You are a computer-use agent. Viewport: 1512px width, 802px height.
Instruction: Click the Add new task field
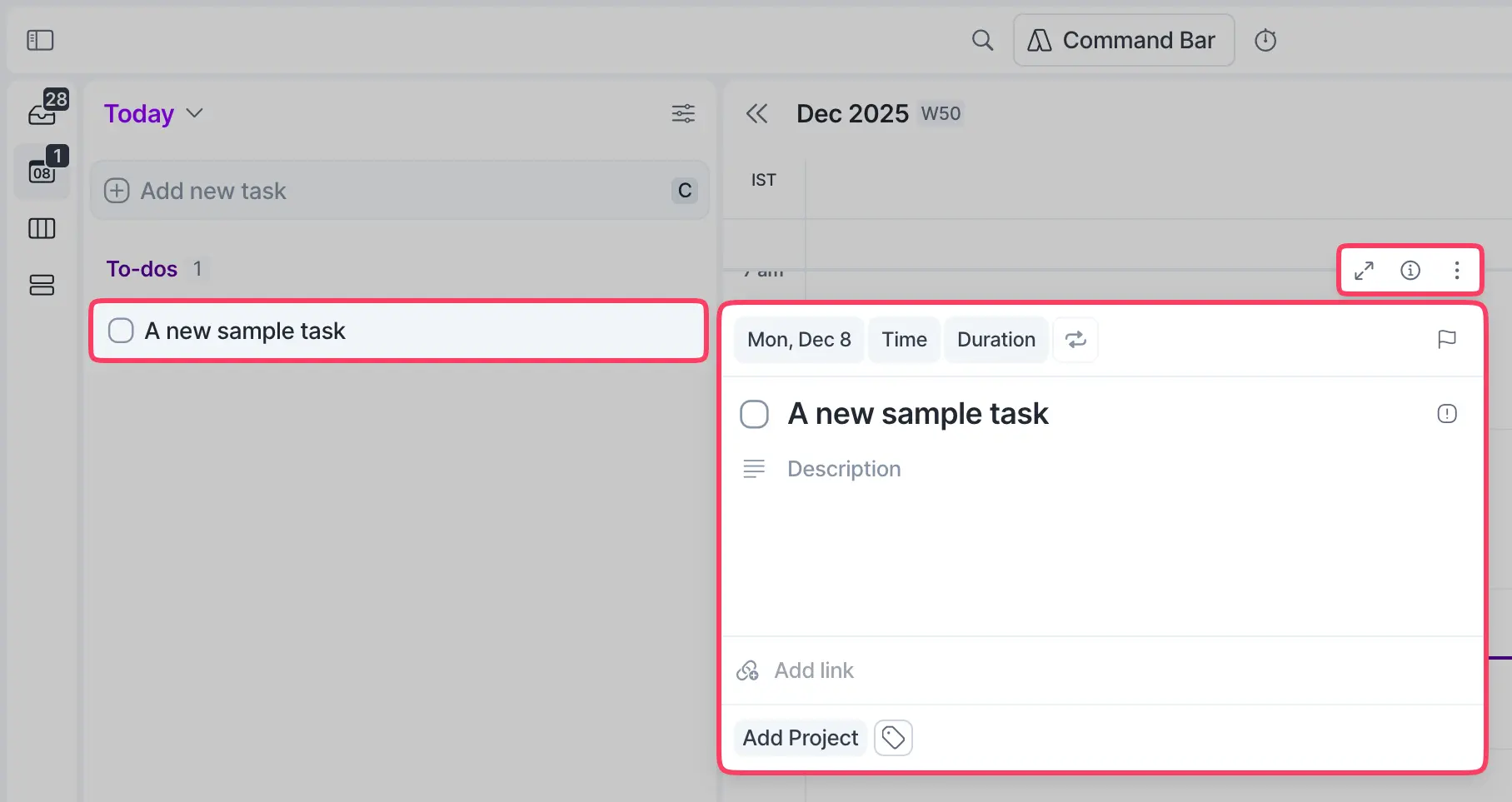pos(333,191)
